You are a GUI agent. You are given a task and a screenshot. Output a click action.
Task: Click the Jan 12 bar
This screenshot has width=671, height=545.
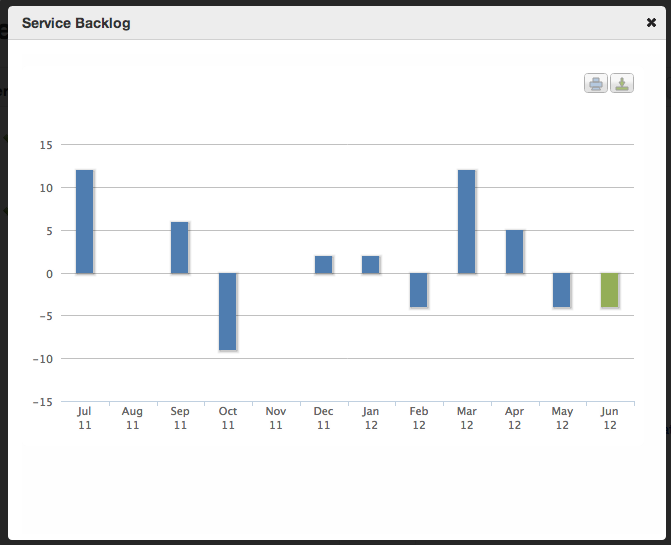371,264
